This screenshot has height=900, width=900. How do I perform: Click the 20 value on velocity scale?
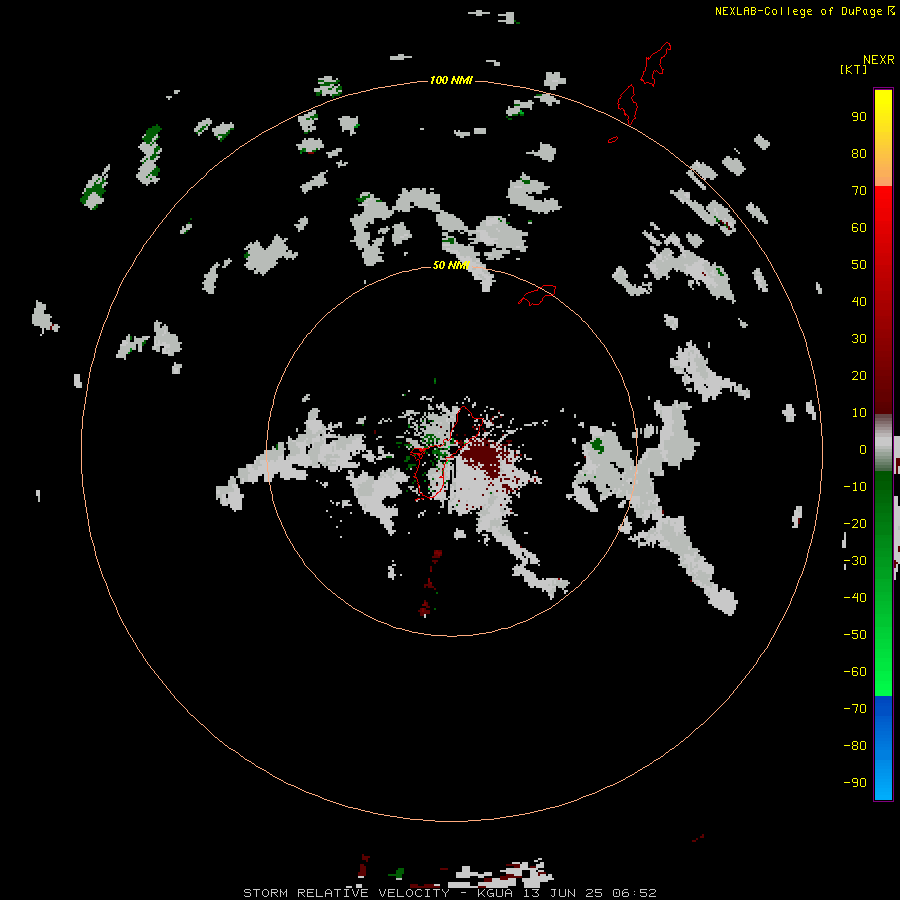tap(859, 375)
